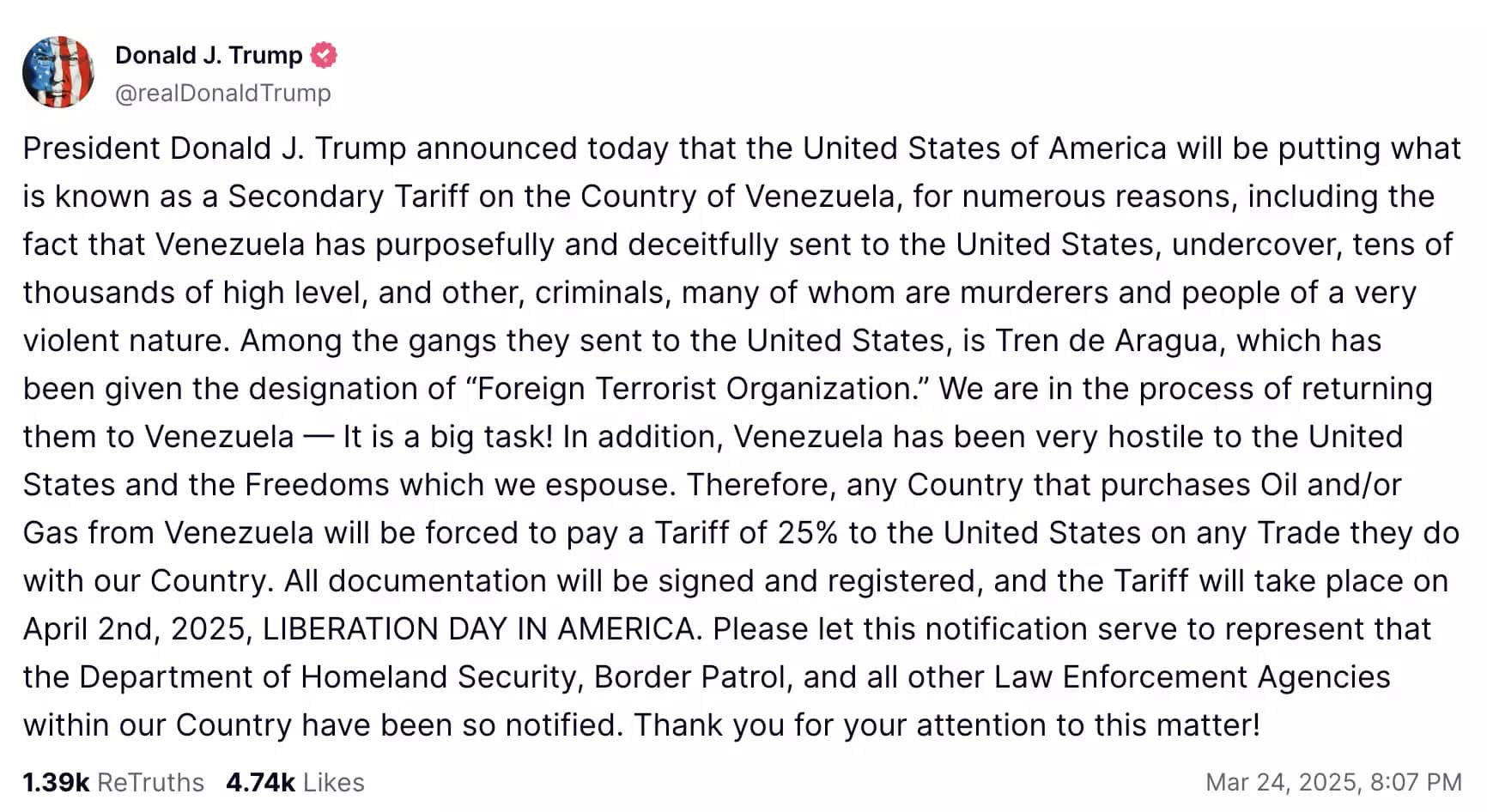Click the words Tren de Aragua
1487x812 pixels.
point(1106,340)
